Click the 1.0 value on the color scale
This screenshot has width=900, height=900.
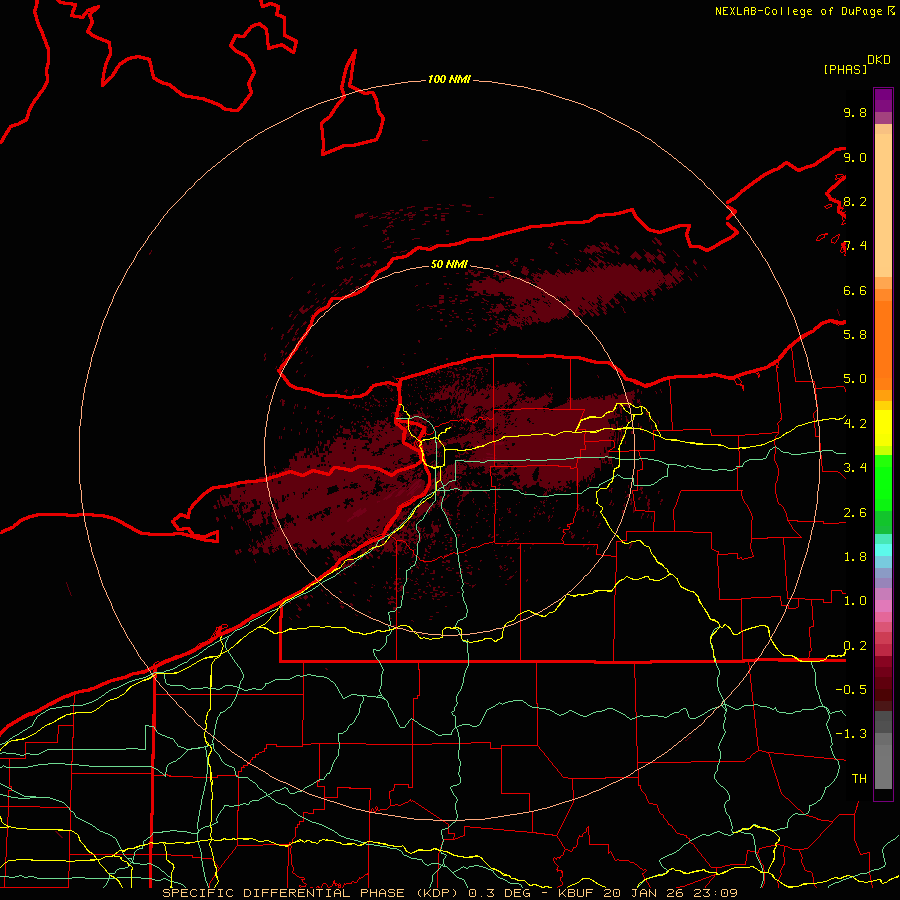pos(855,601)
